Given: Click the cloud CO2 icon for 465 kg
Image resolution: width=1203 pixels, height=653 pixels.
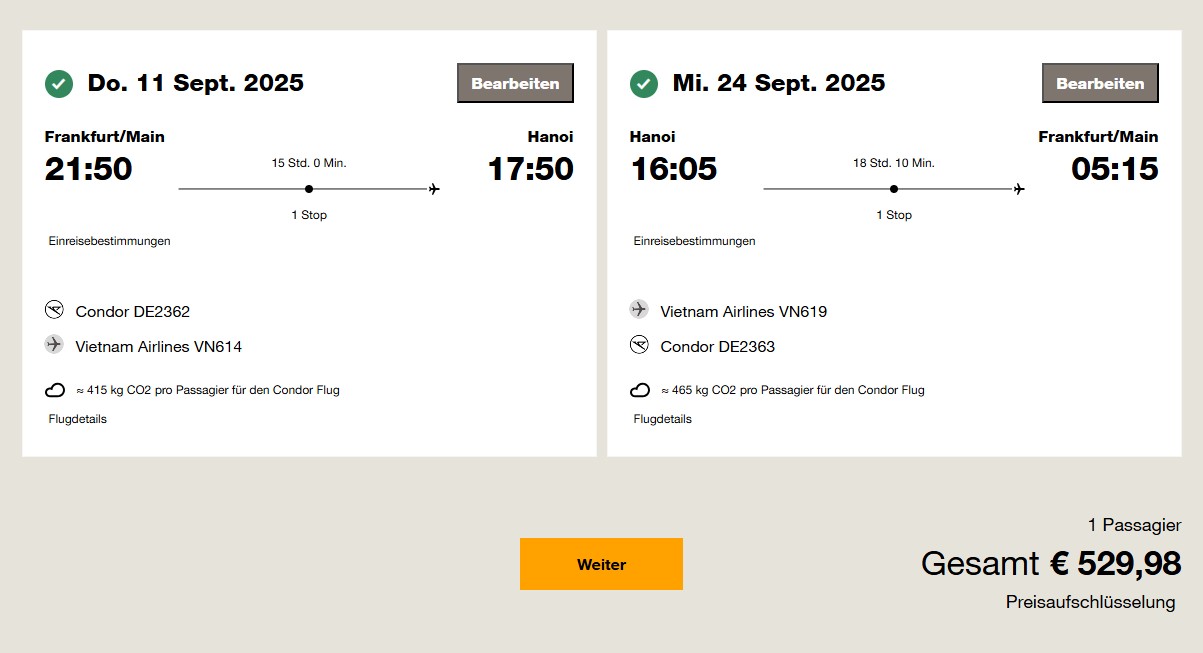Looking at the screenshot, I should point(640,390).
